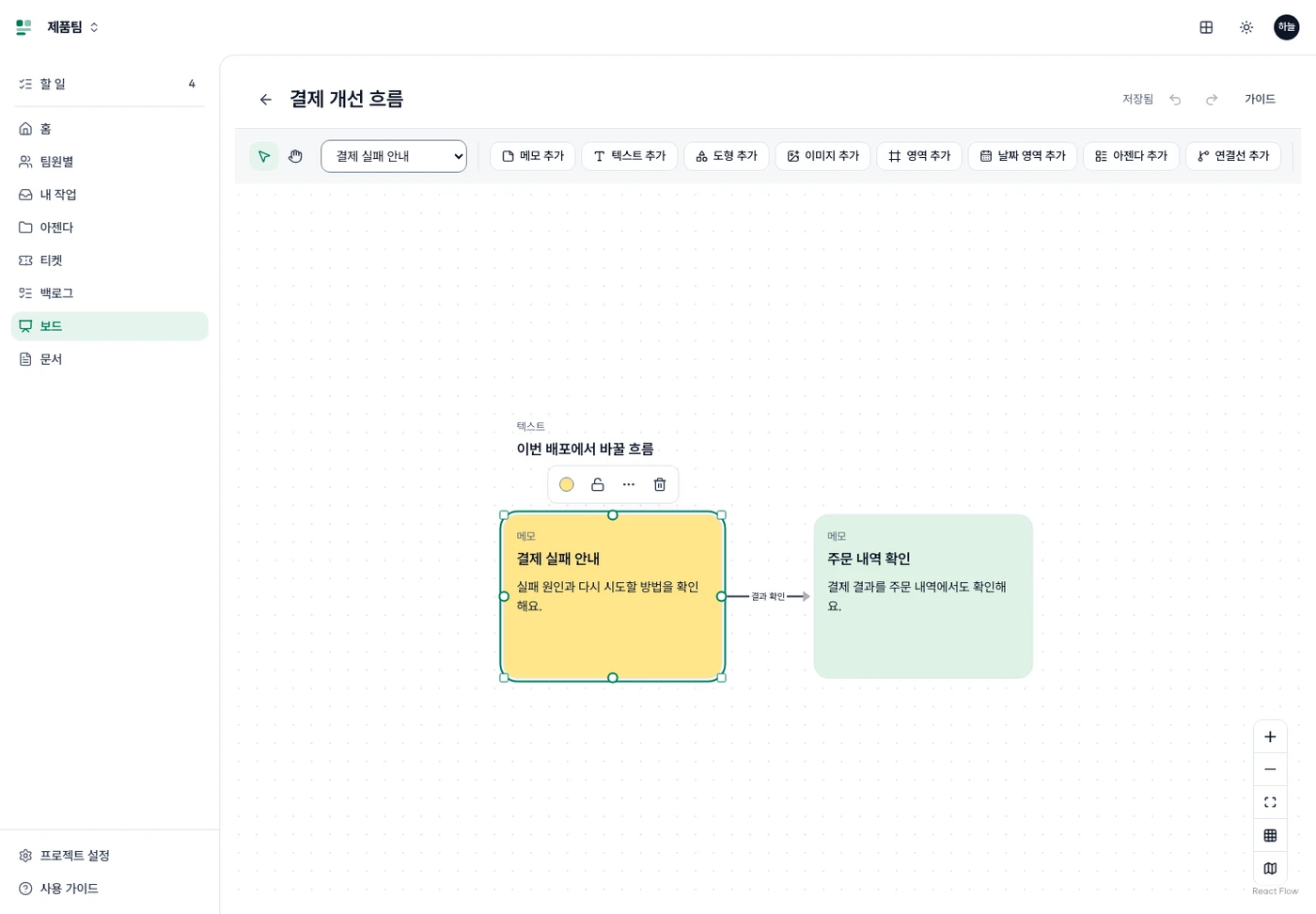
Task: Click the 연결선 추가 toolbar button
Action: (1233, 156)
